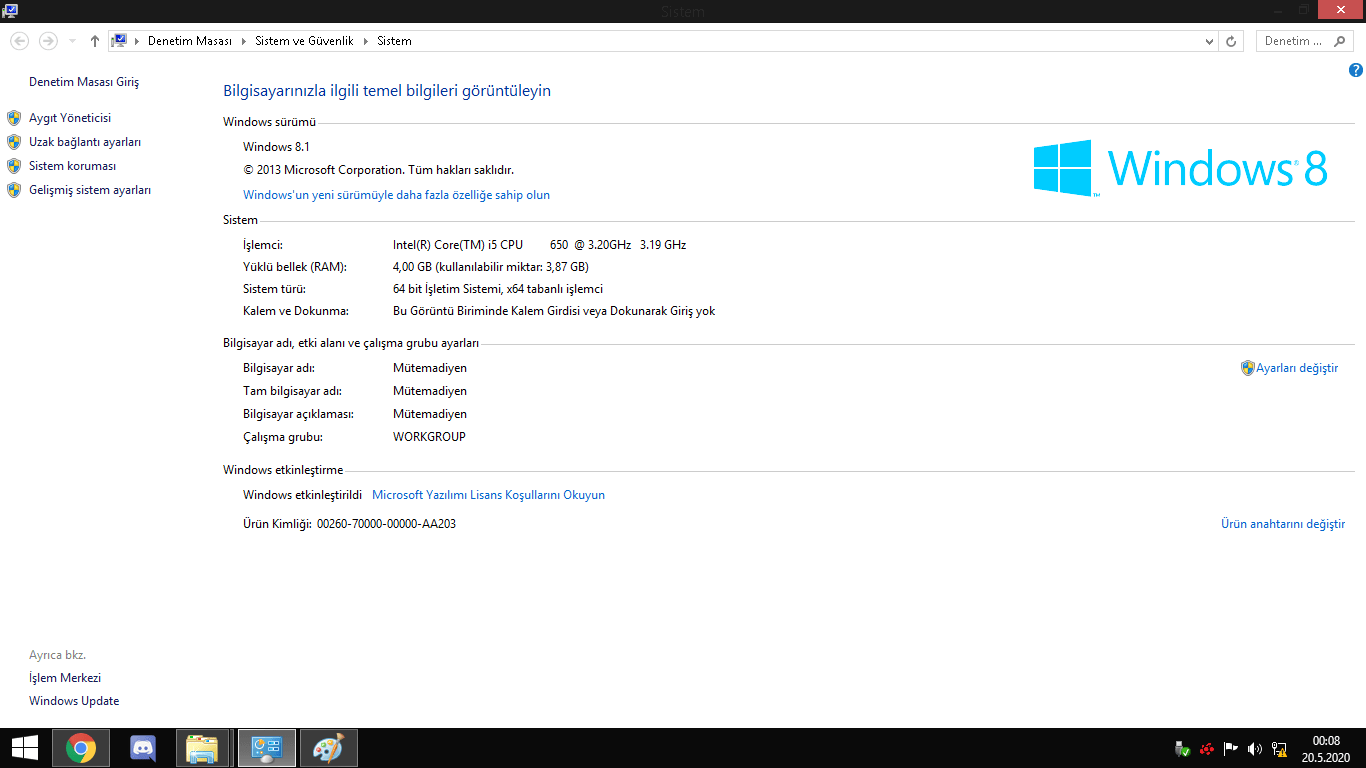Click Ürün anahtarını değiştir

pos(1283,524)
